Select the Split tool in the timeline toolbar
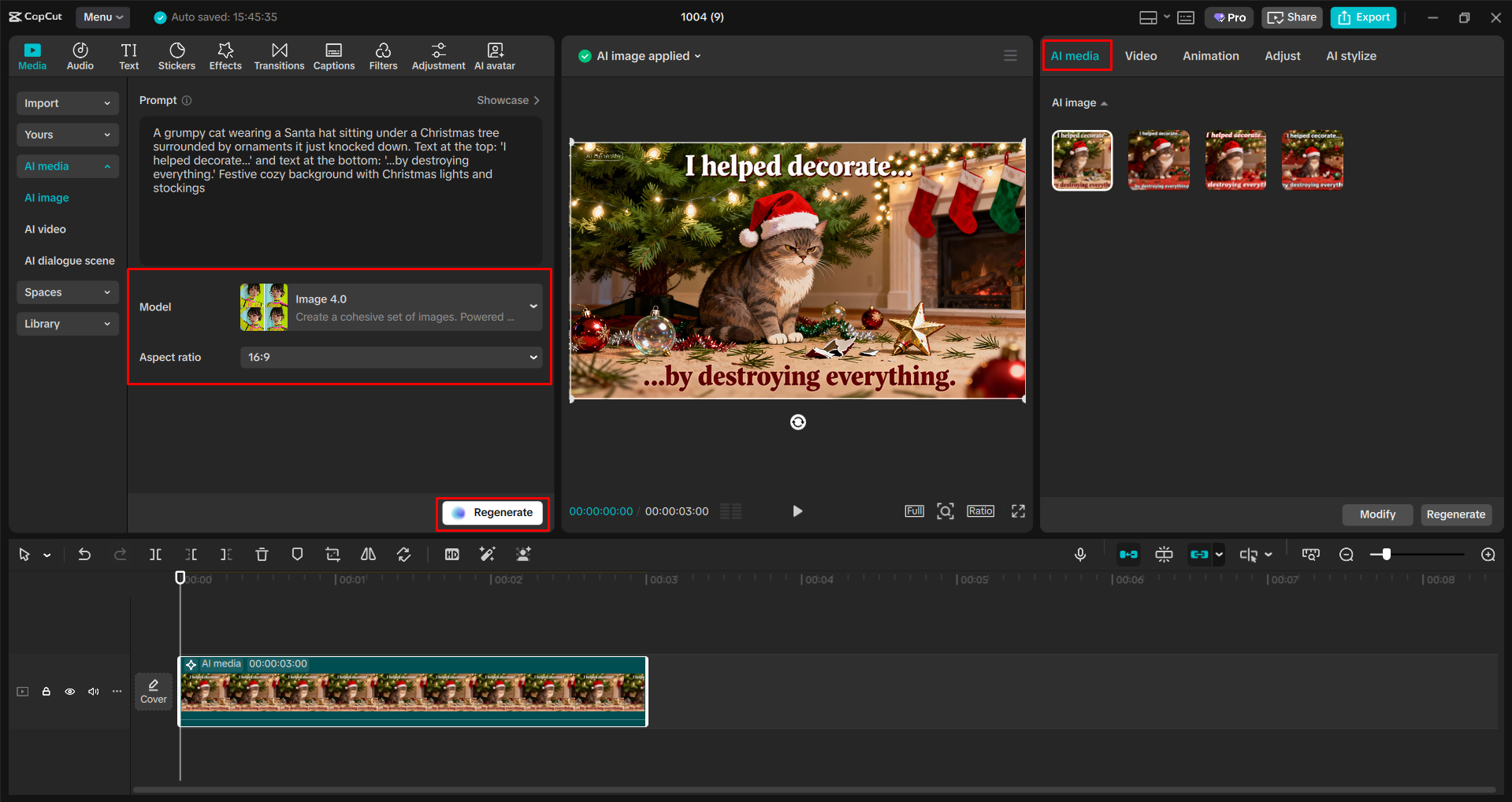Screen dimensions: 1512x802 (155, 554)
